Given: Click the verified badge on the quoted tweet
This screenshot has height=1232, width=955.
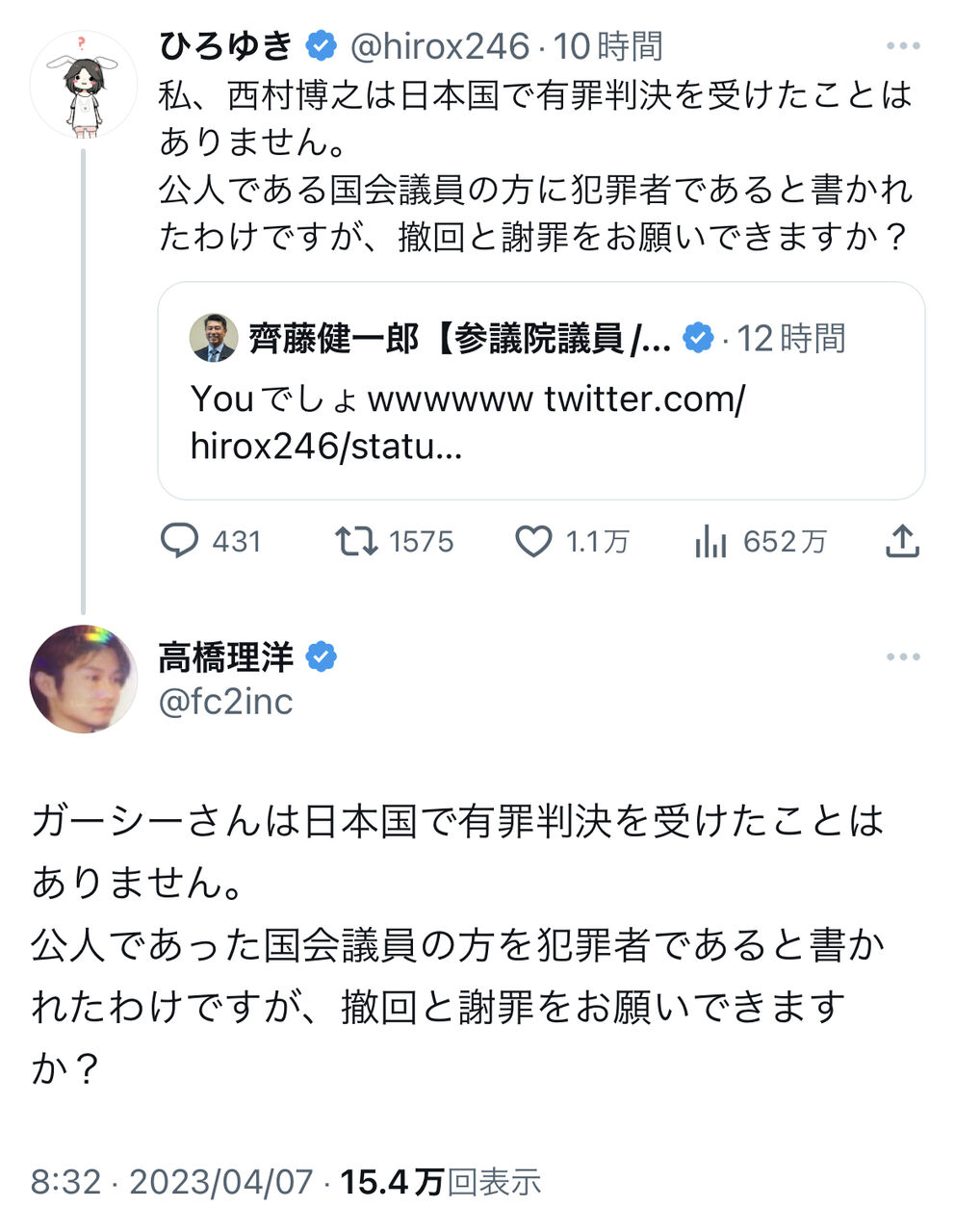Looking at the screenshot, I should click(x=698, y=338).
